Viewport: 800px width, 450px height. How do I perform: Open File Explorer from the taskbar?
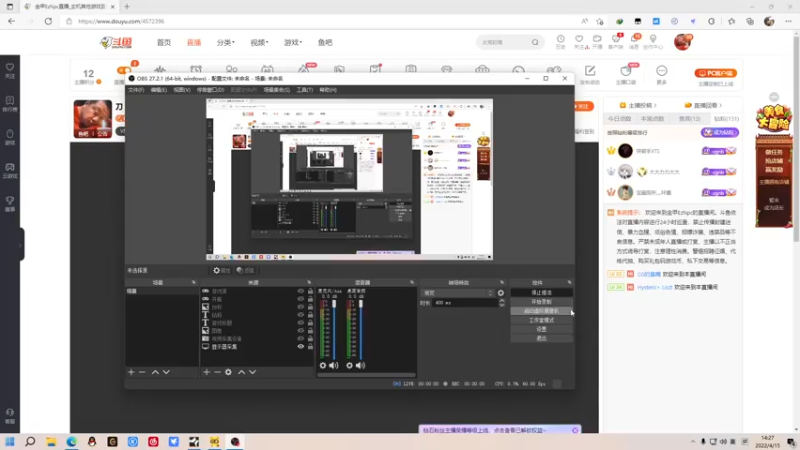click(51, 441)
